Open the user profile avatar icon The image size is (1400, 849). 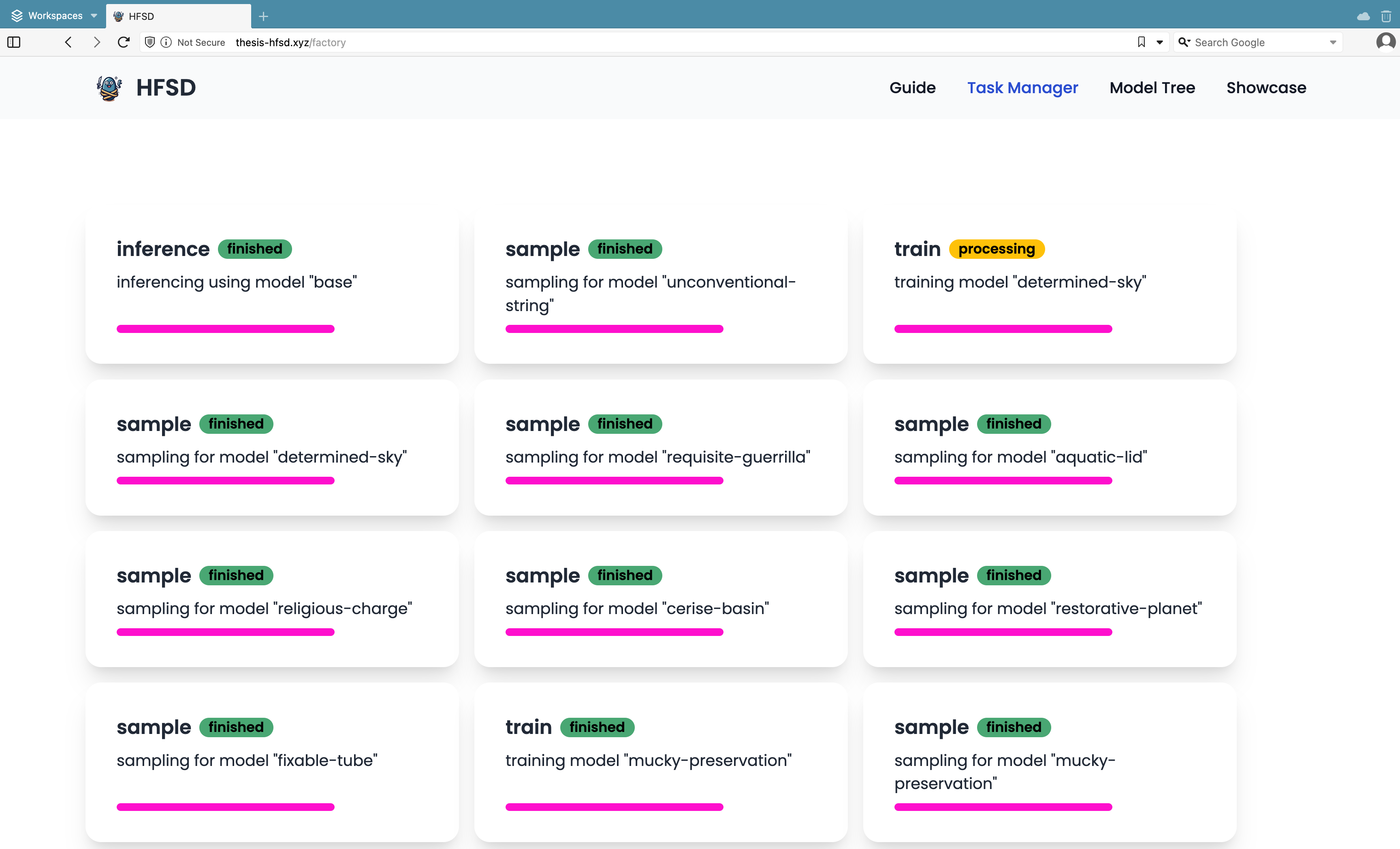1385,42
